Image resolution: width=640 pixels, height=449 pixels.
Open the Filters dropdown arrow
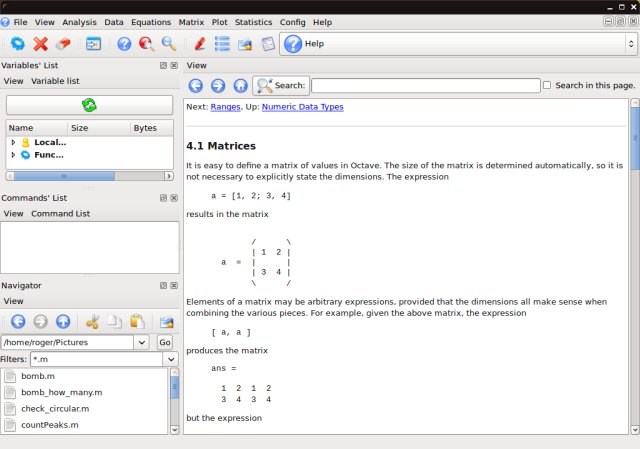tap(171, 359)
